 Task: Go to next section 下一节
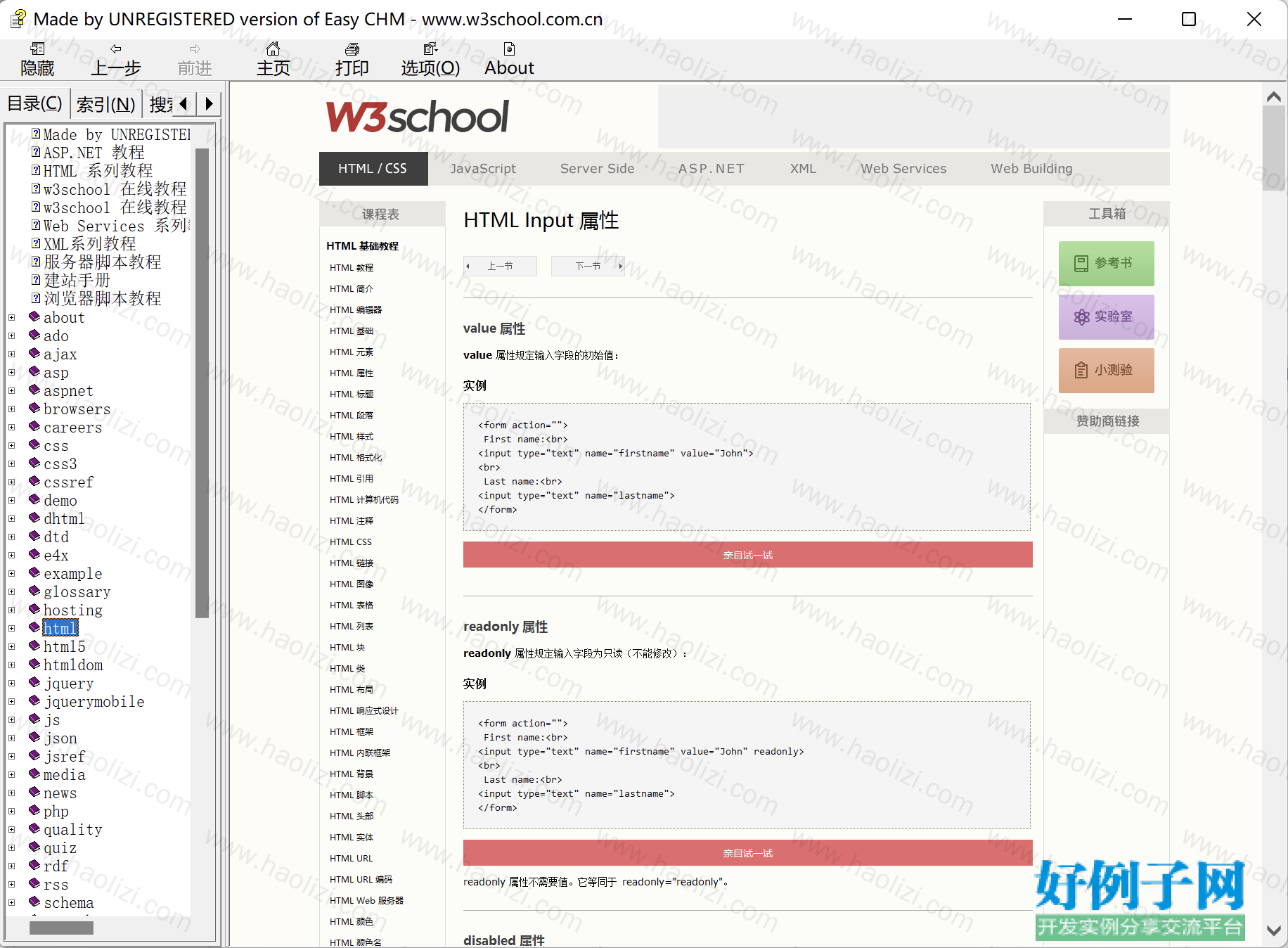588,266
